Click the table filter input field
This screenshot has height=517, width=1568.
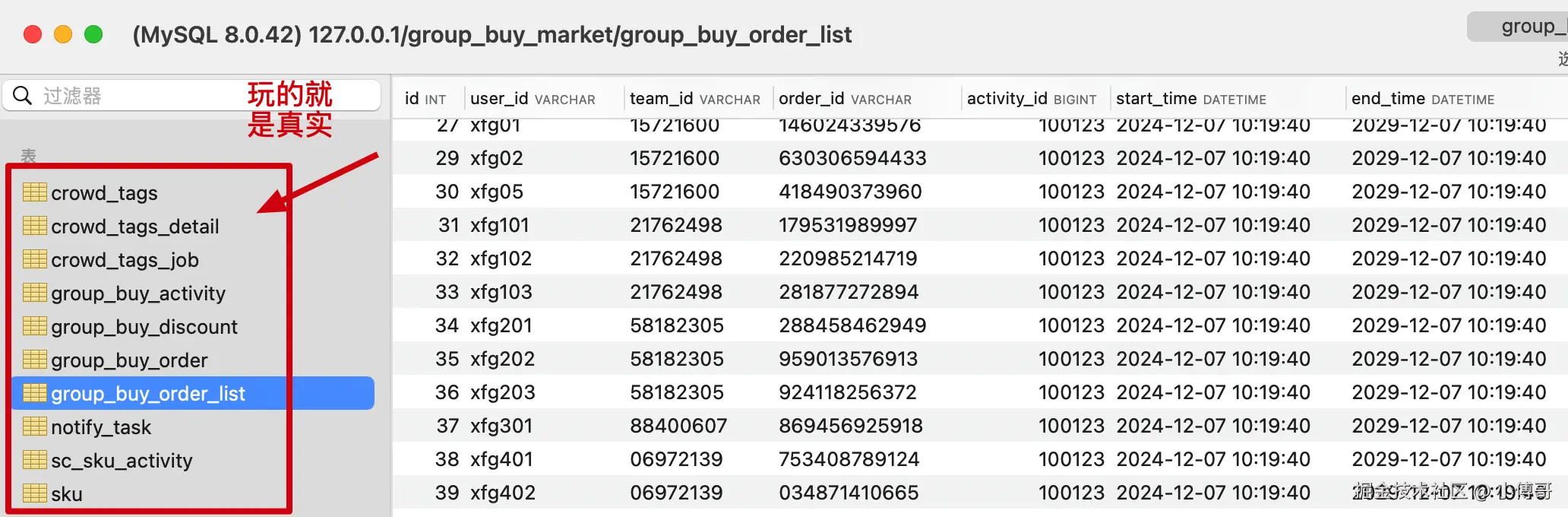tap(144, 96)
